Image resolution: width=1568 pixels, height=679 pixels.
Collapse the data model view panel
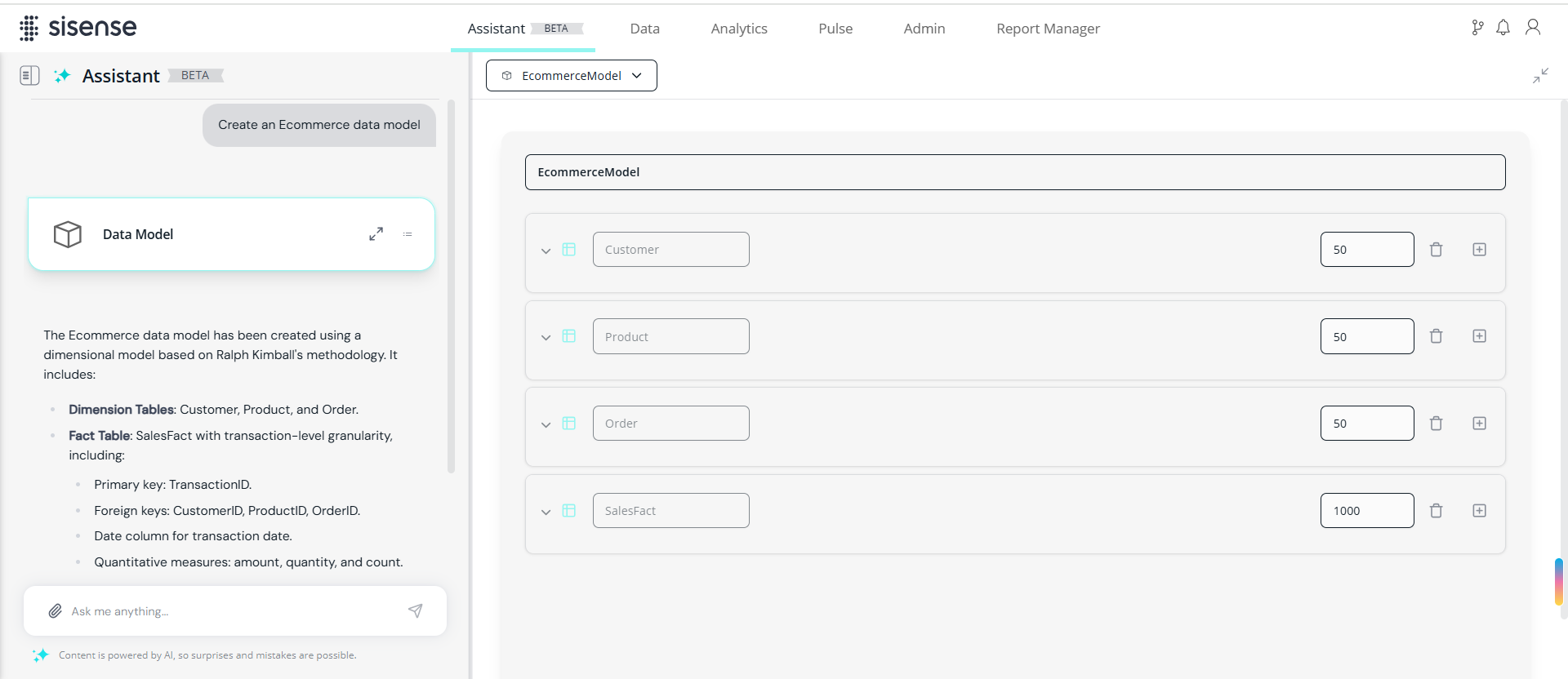1540,76
